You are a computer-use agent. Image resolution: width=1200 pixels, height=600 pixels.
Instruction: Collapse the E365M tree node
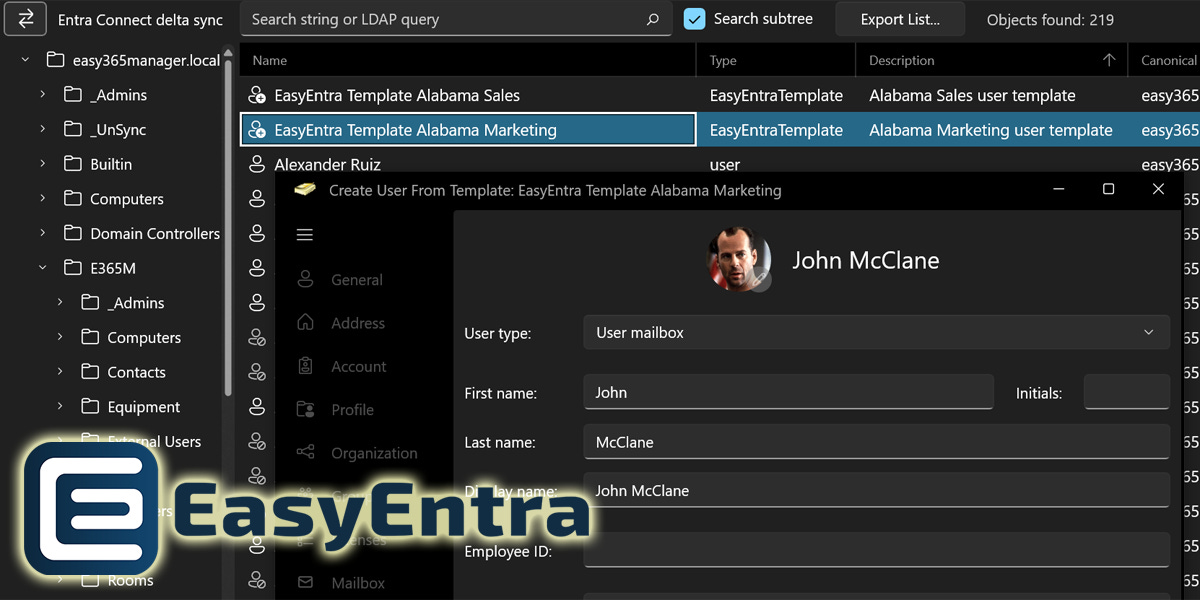click(42, 268)
